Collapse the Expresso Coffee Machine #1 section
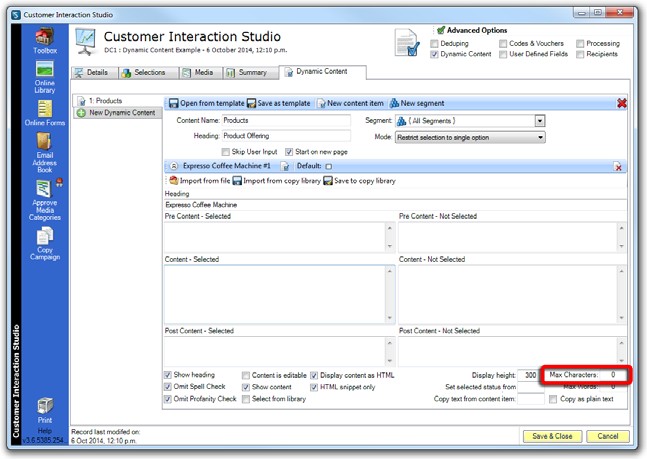The height and width of the screenshot is (459, 647). coord(174,166)
